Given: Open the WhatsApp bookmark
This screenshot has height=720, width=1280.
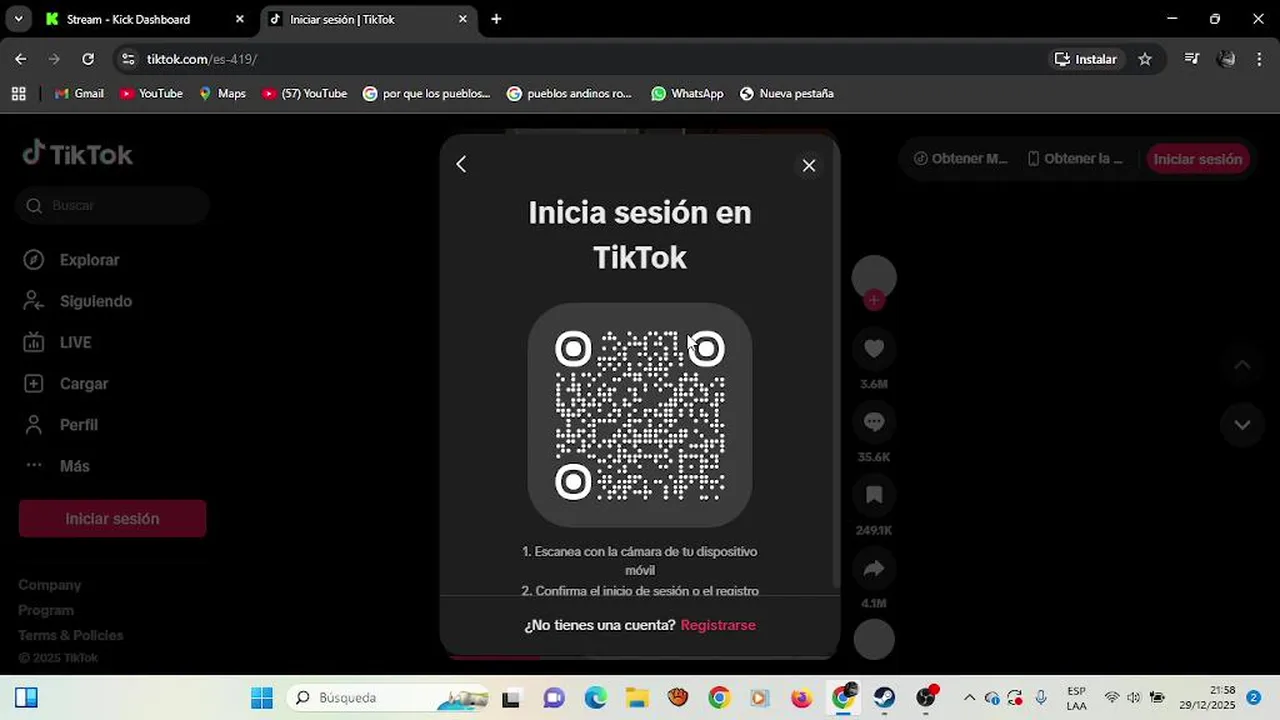Looking at the screenshot, I should pyautogui.click(x=687, y=93).
